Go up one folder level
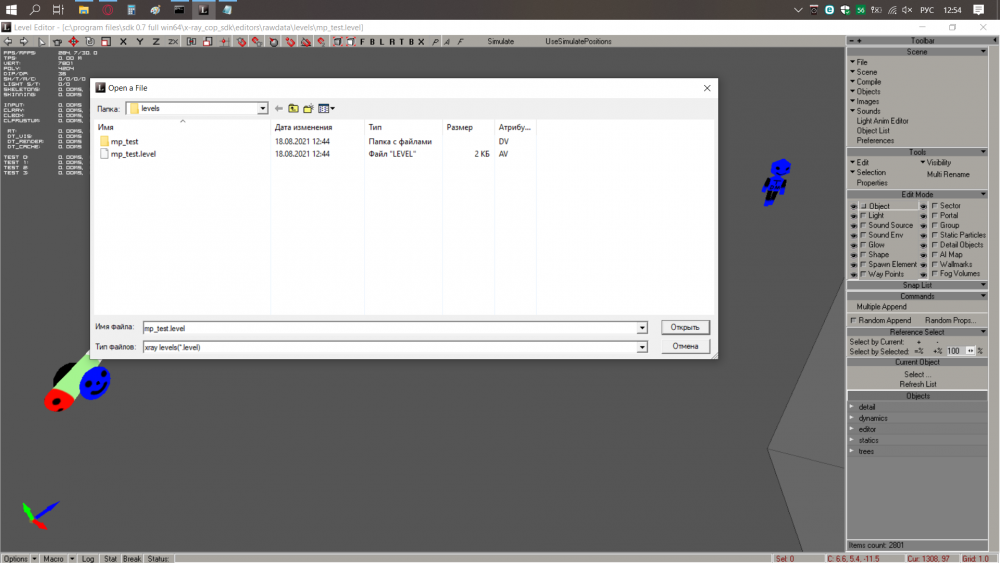This screenshot has height=563, width=1000. pos(294,108)
